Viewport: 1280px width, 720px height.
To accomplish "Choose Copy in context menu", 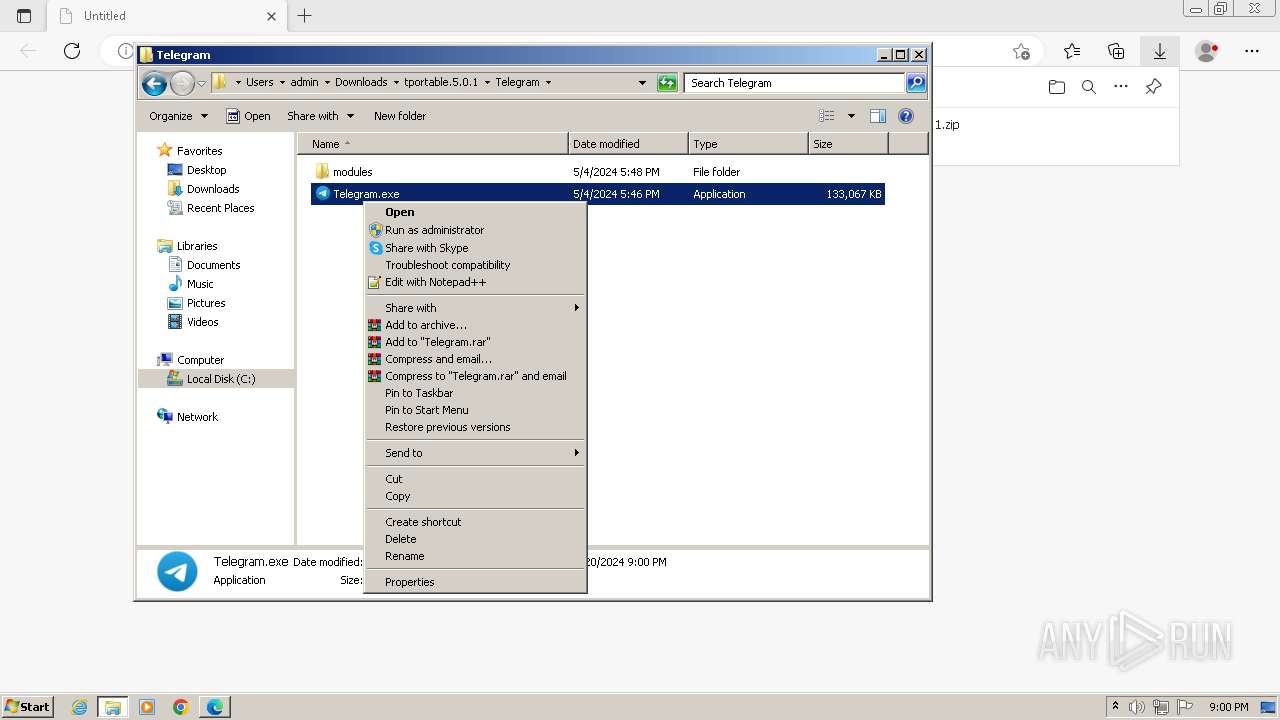I will [x=475, y=496].
